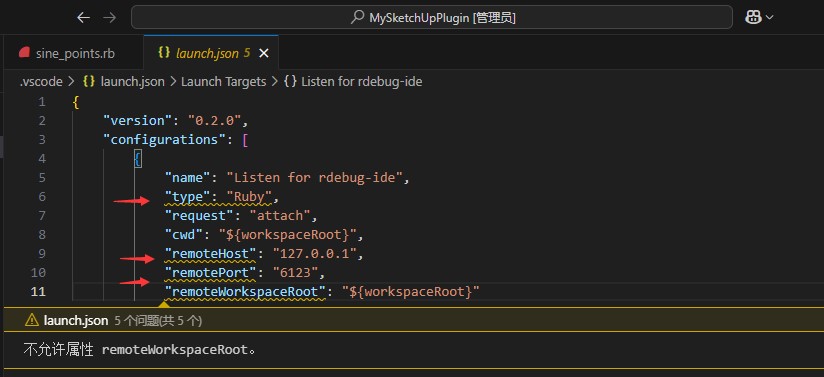Click the warning triangle icon in problems peek

pos(32,320)
